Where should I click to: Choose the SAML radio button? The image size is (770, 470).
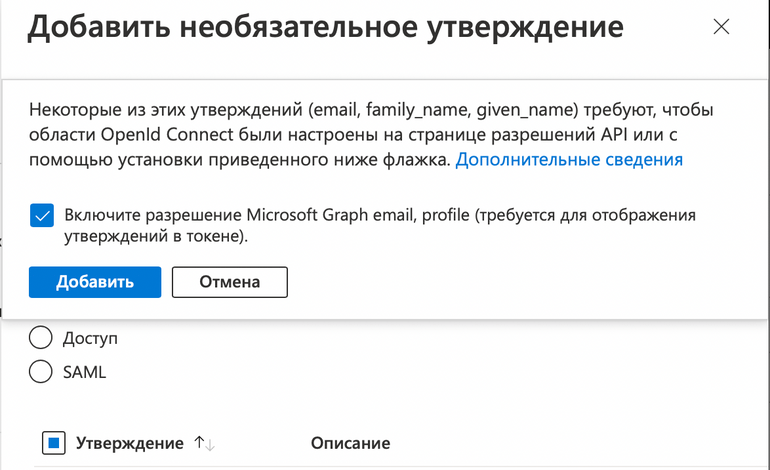[x=41, y=372]
